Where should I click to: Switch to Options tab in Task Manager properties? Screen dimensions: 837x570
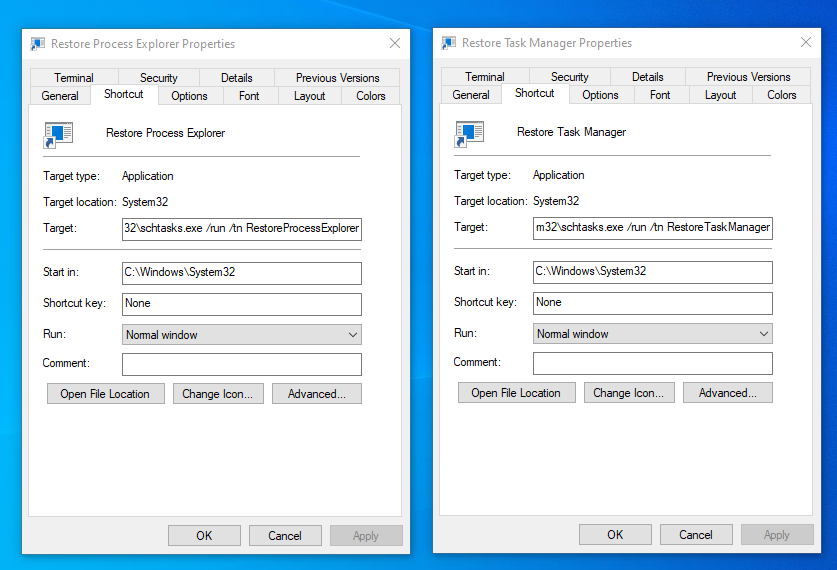601,95
